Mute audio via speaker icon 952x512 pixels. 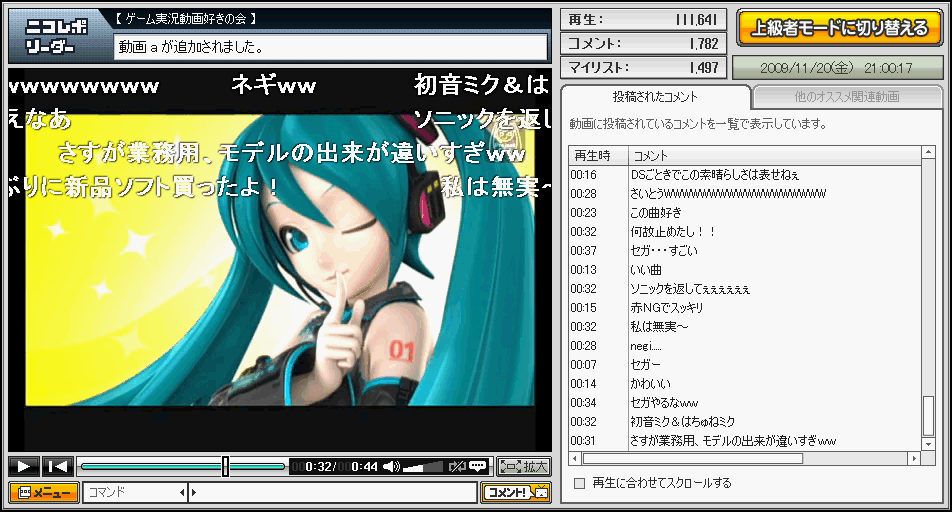click(391, 466)
